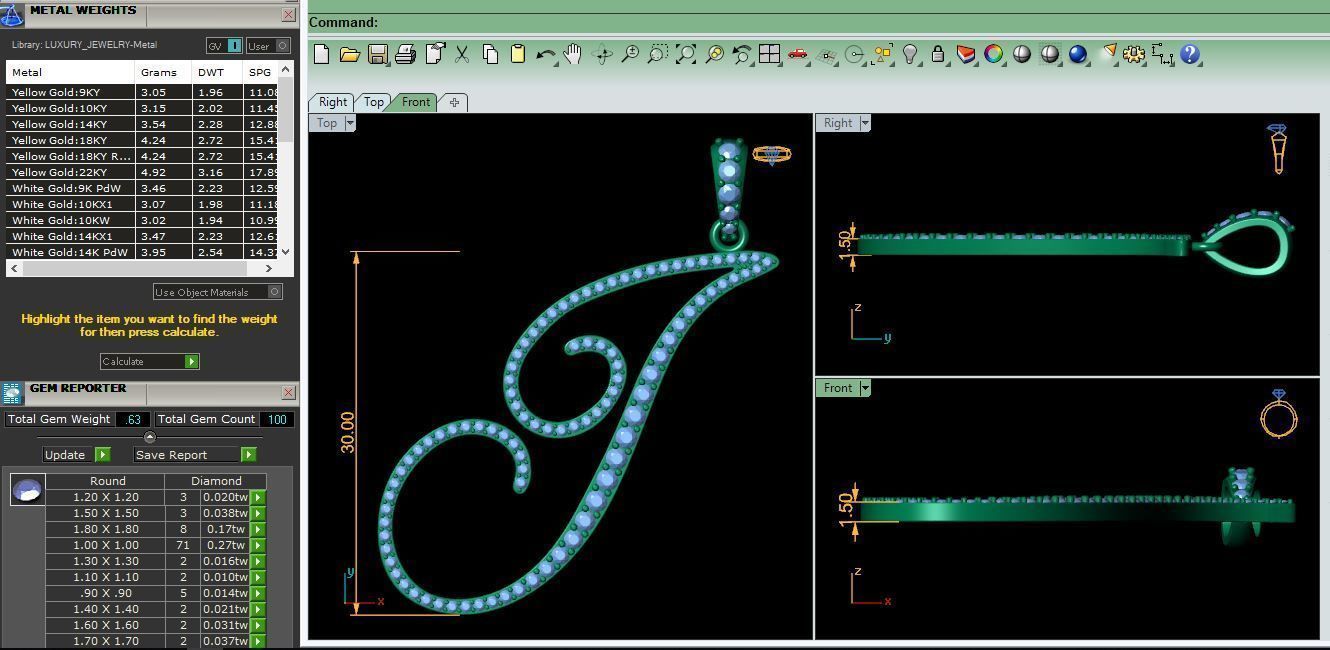
Task: Click the Undo arrow icon
Action: point(545,54)
